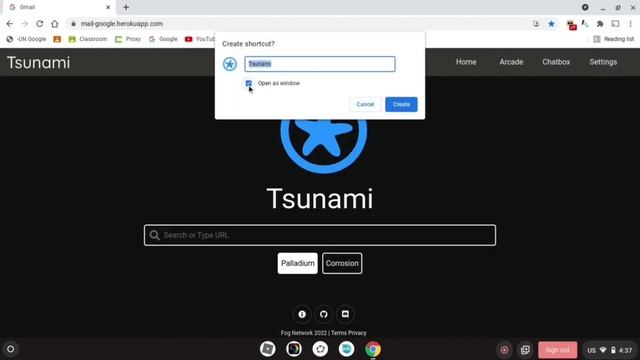
Task: Open the GitHub icon link
Action: click(x=324, y=314)
